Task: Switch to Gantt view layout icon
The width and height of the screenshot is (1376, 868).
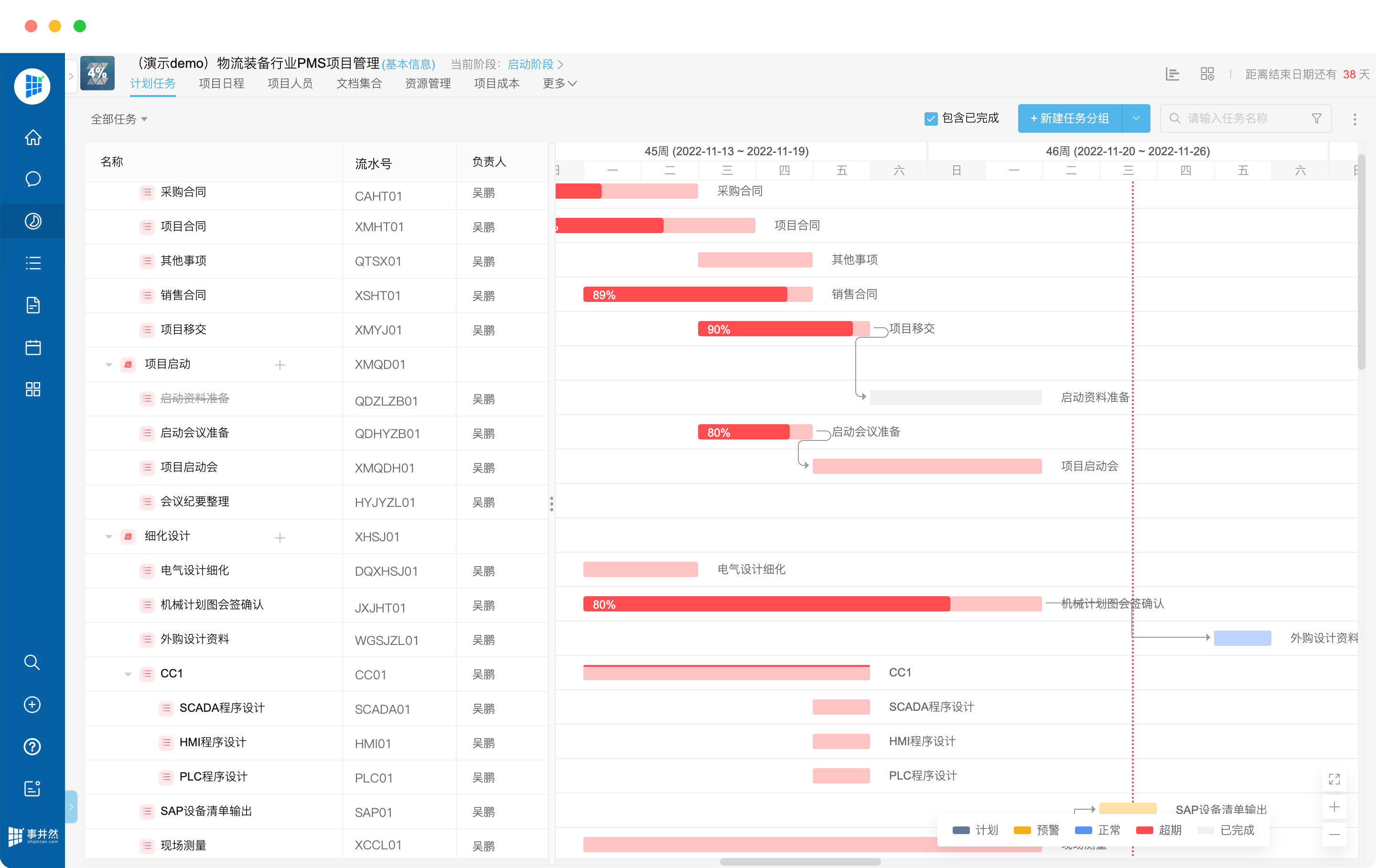Action: [1172, 74]
